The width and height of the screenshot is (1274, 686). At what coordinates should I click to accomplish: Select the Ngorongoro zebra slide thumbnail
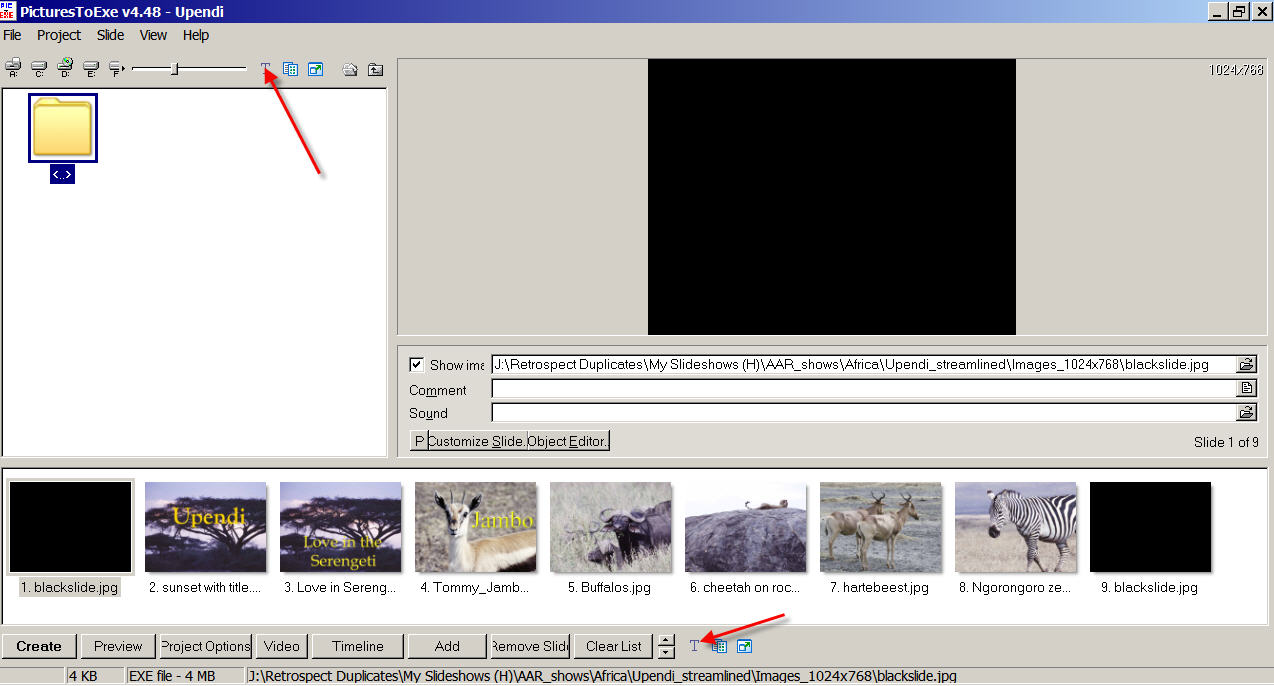tap(1015, 527)
